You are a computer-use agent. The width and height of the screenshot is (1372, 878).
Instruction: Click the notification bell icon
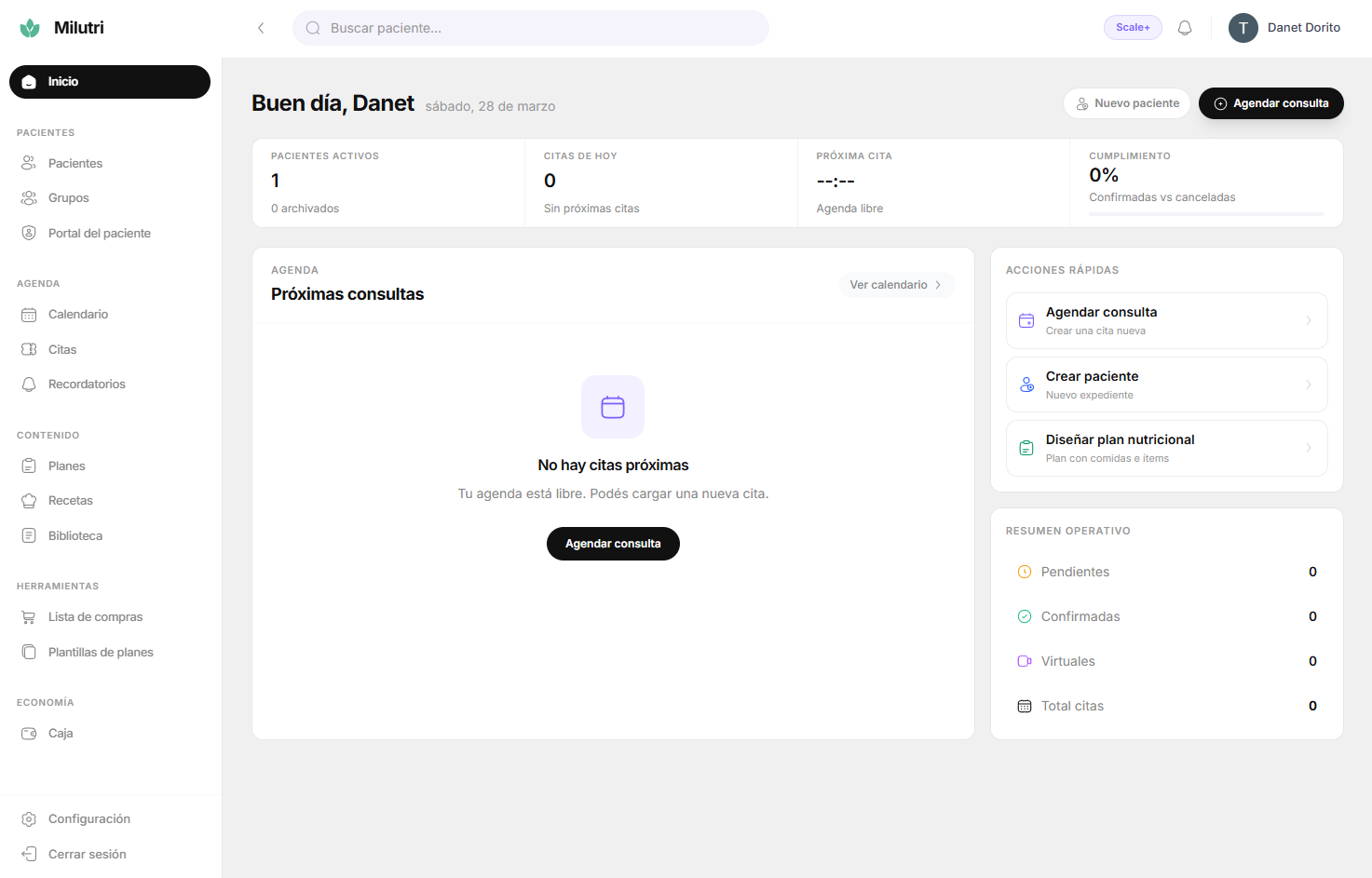(1185, 28)
